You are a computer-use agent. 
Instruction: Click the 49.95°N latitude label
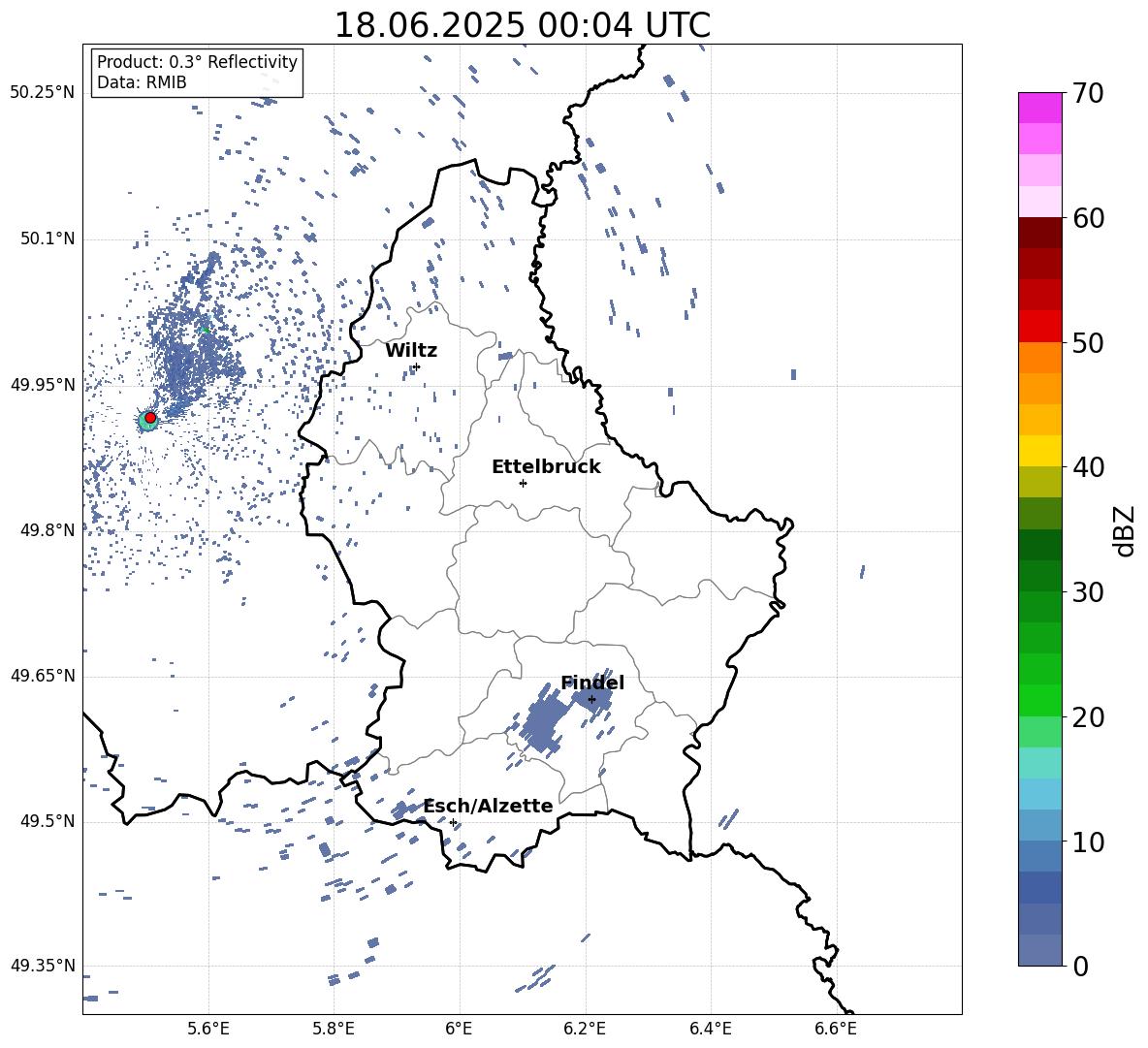coord(43,385)
